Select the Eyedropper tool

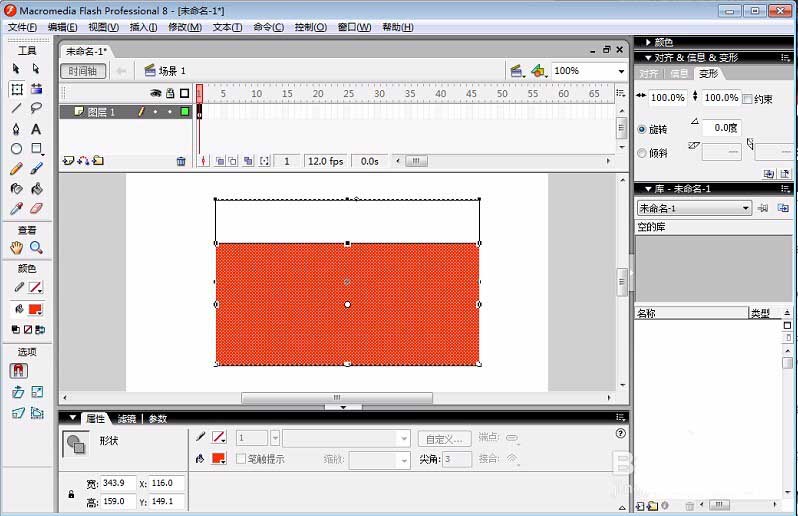(16, 208)
